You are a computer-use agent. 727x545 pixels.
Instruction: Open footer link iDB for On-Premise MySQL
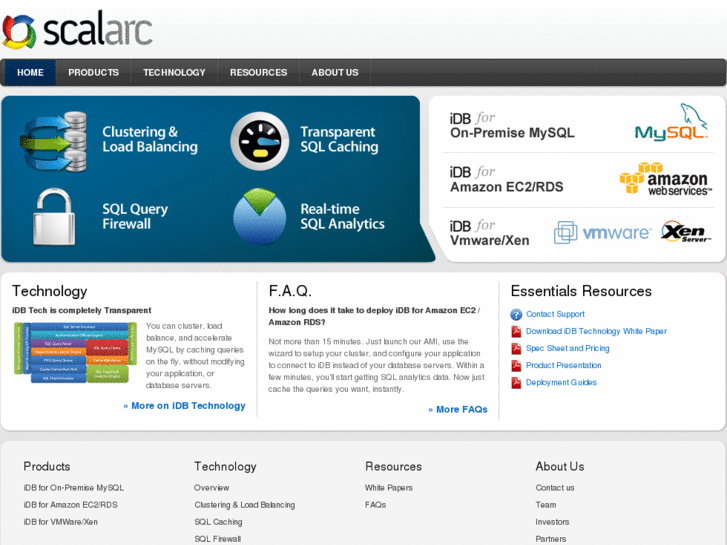(74, 488)
